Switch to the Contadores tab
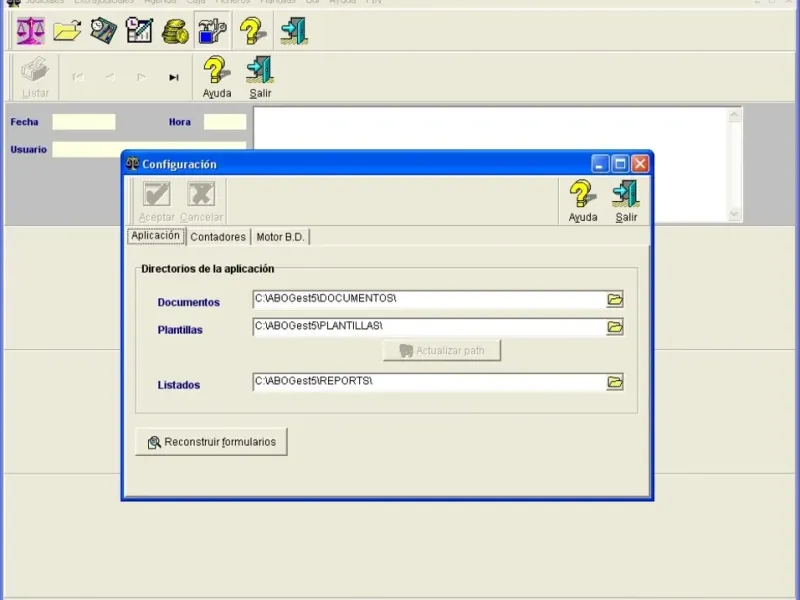 pyautogui.click(x=218, y=237)
